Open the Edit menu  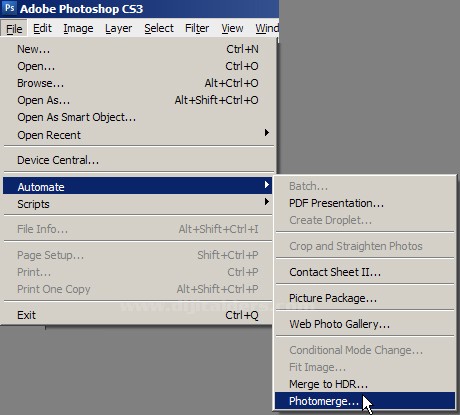pos(42,28)
